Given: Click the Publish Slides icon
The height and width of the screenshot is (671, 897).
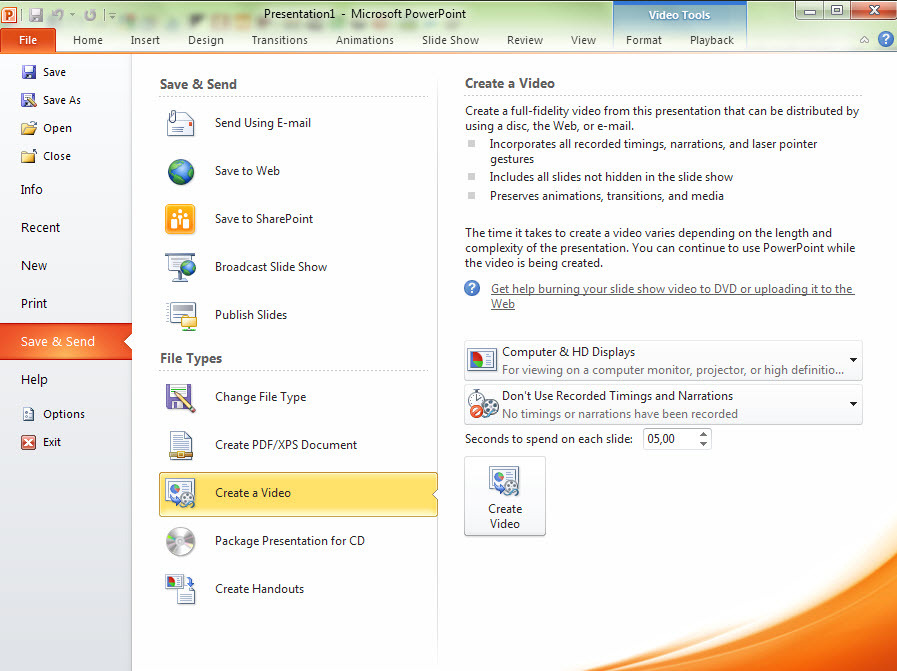Looking at the screenshot, I should click(x=181, y=316).
